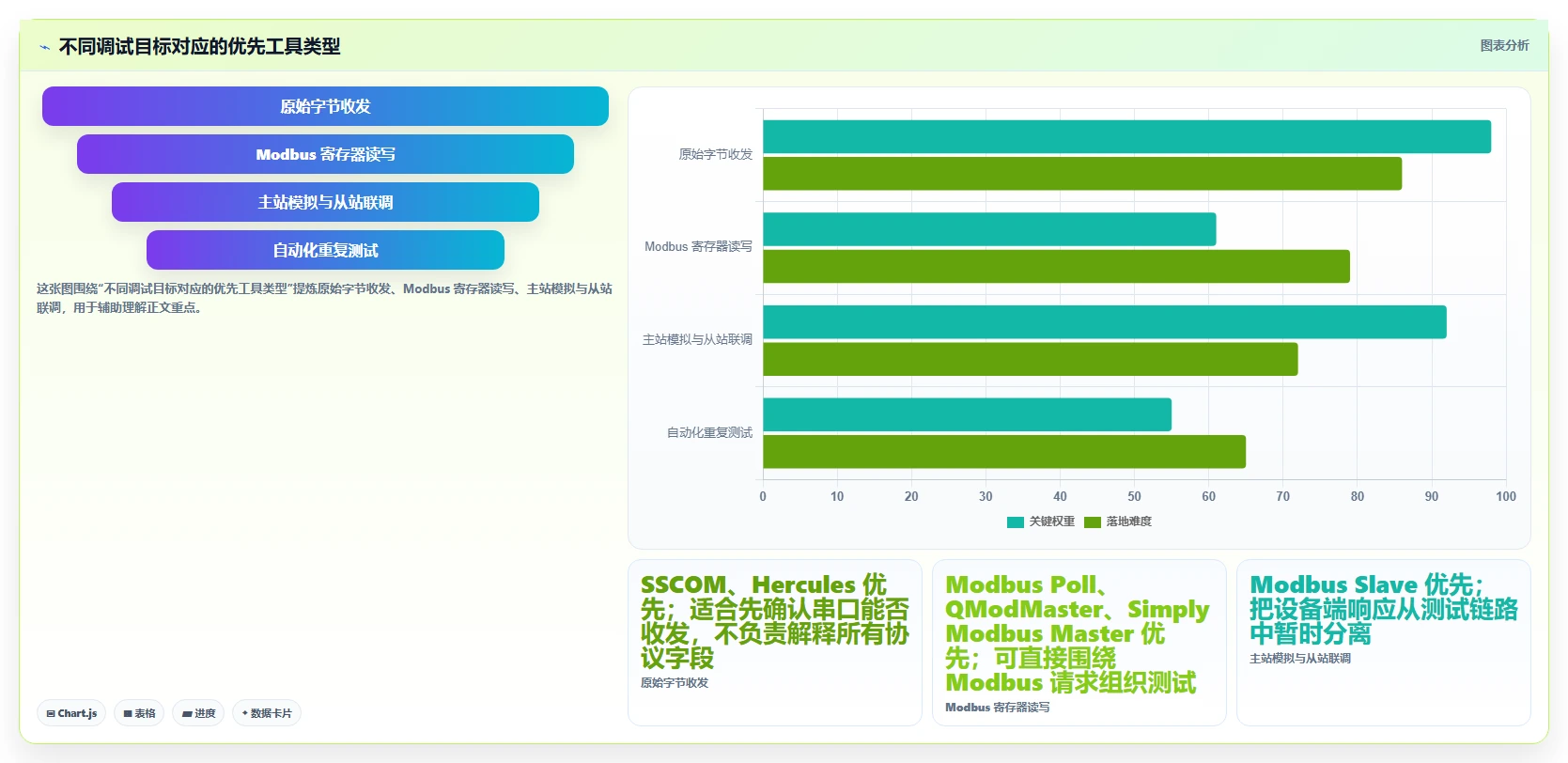1568x763 pixels.
Task: Click the teal 关键权重 legend color box
Action: (x=1016, y=522)
